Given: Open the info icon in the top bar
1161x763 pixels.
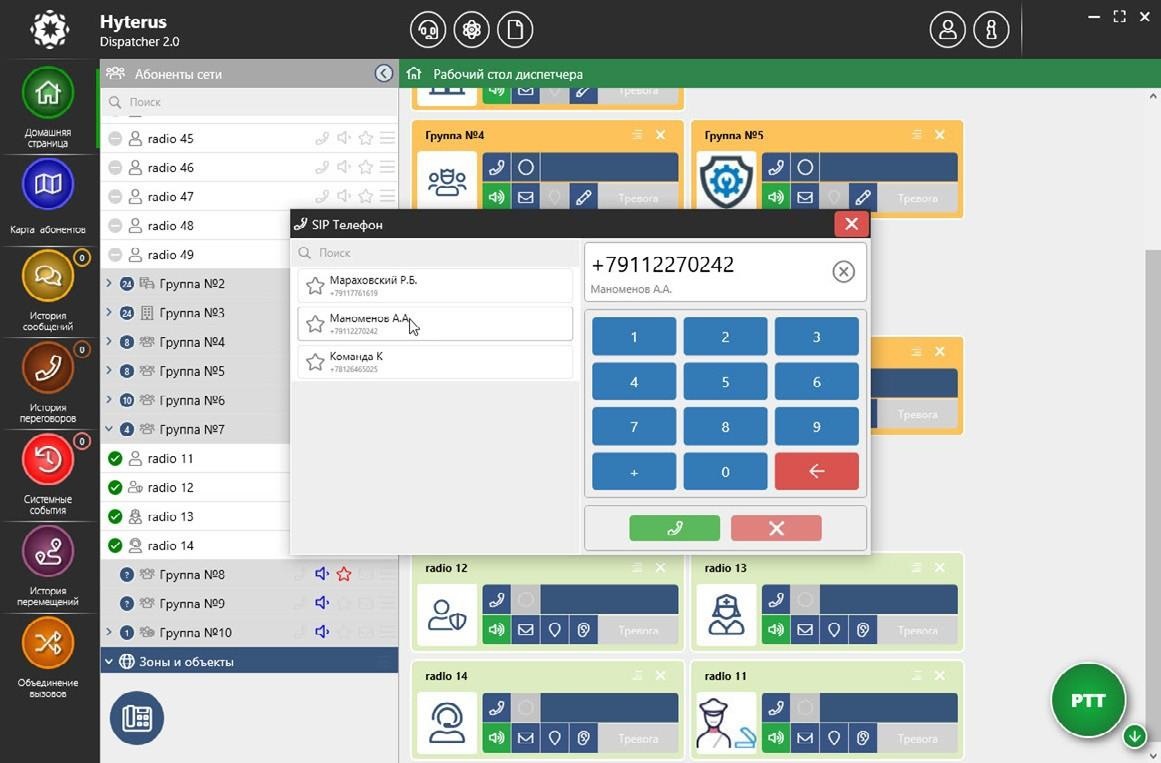Looking at the screenshot, I should 991,30.
